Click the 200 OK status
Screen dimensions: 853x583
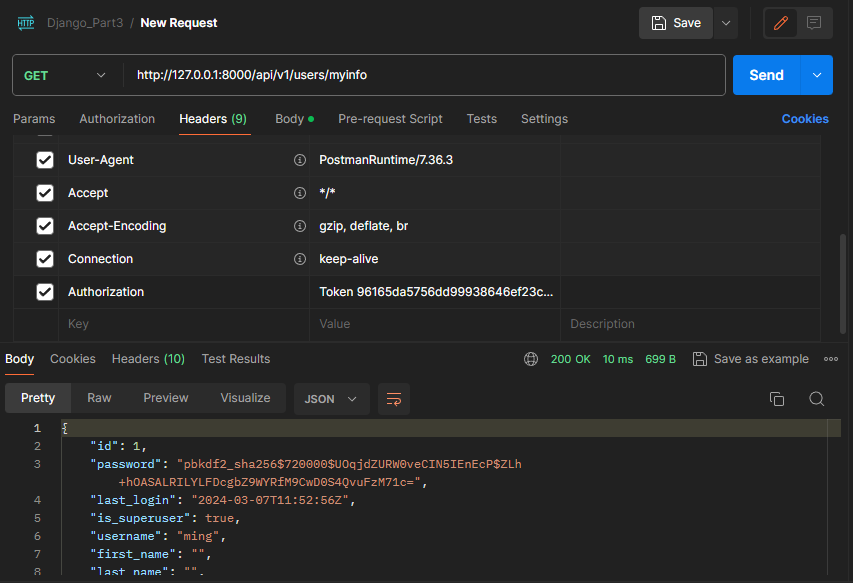pyautogui.click(x=570, y=359)
